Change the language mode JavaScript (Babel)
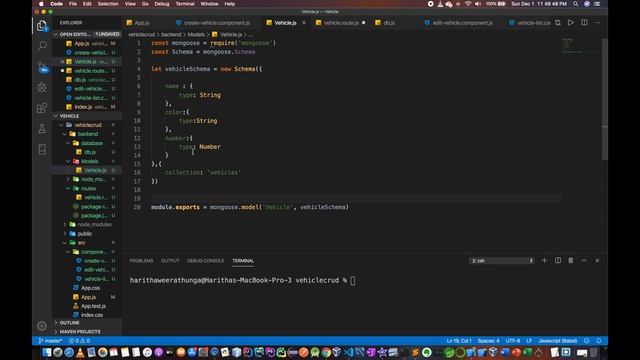 click(557, 340)
